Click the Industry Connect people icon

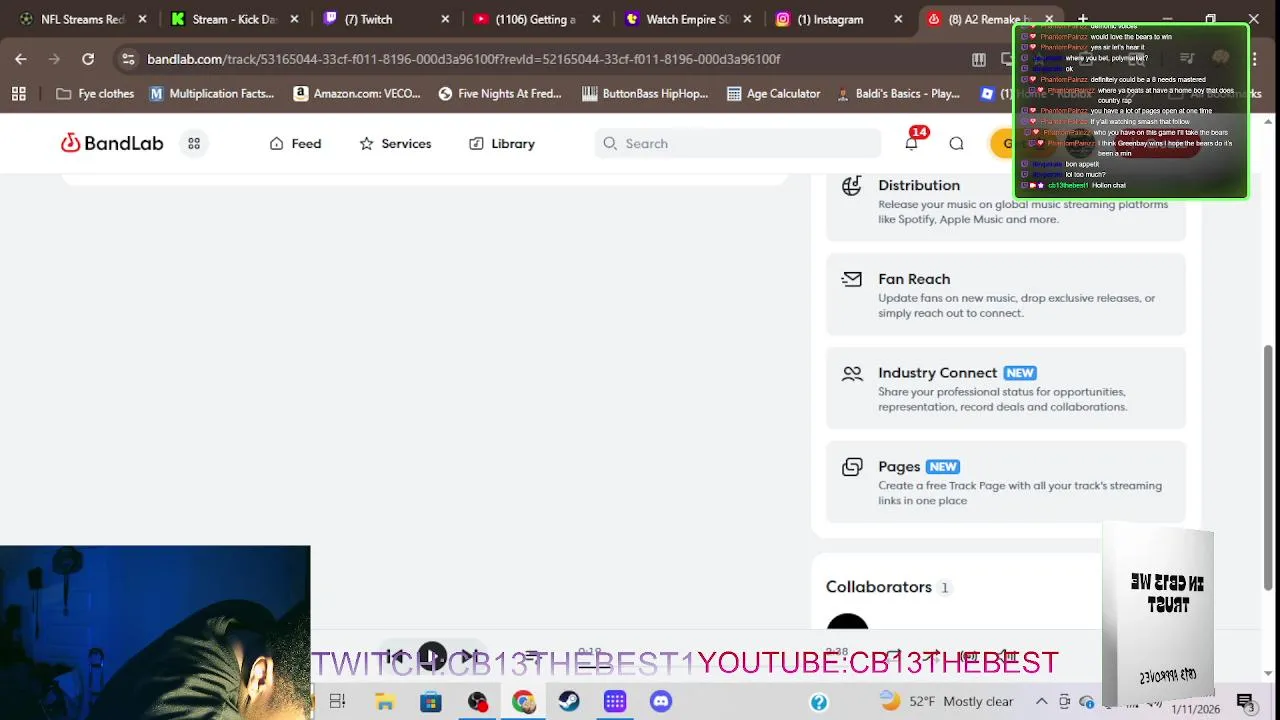point(852,373)
